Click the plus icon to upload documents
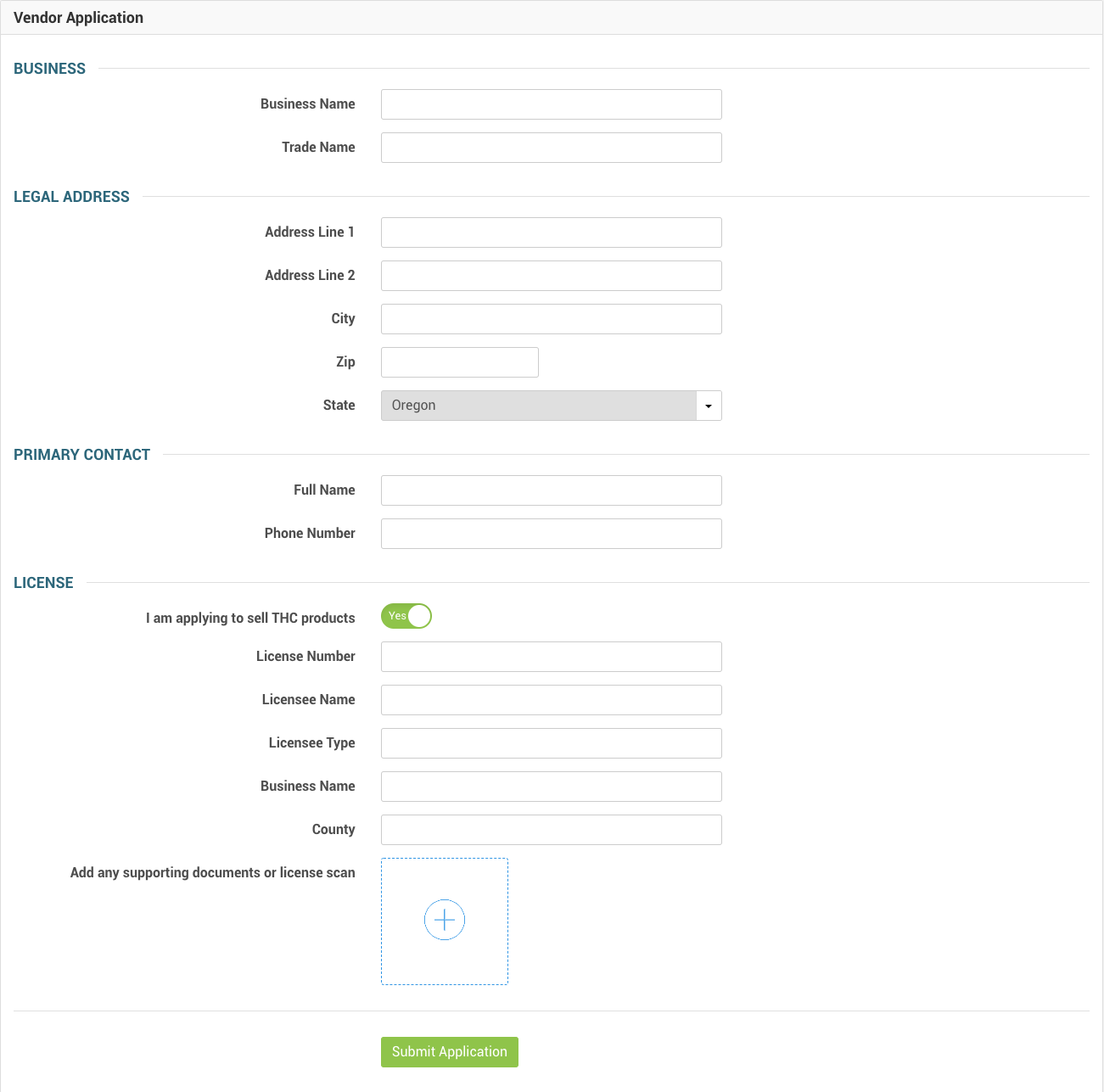The image size is (1104, 1092). coord(445,920)
